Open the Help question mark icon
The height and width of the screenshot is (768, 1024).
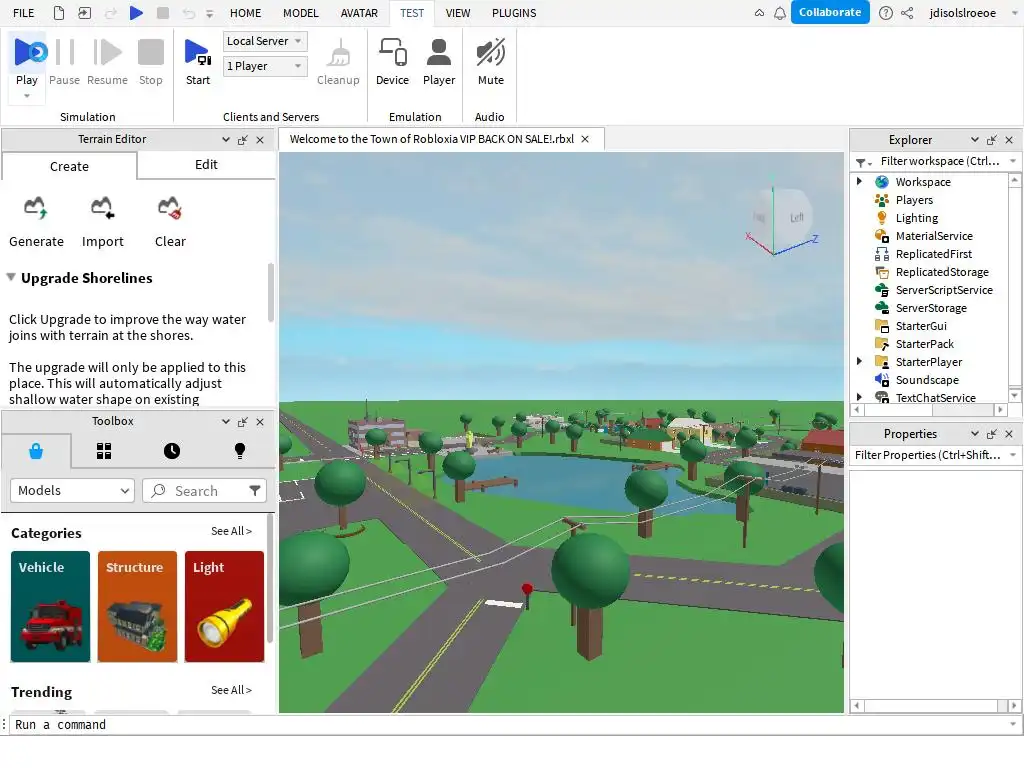pyautogui.click(x=886, y=13)
